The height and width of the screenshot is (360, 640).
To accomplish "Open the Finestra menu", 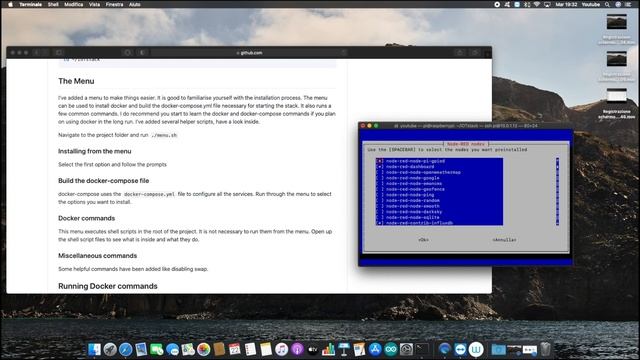I will (x=114, y=4).
